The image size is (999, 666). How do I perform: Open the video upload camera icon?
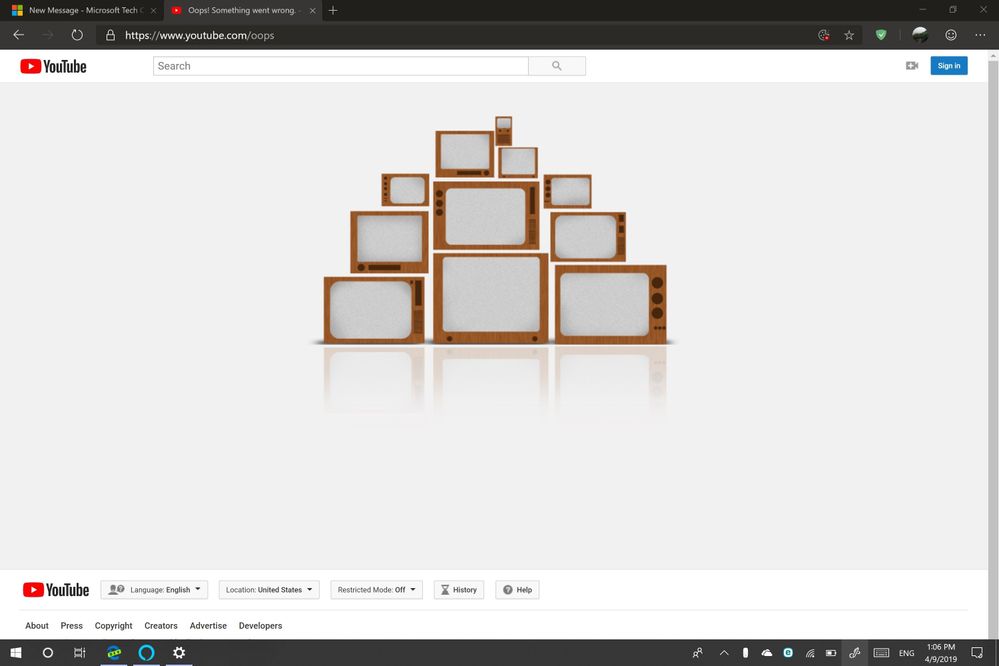911,65
